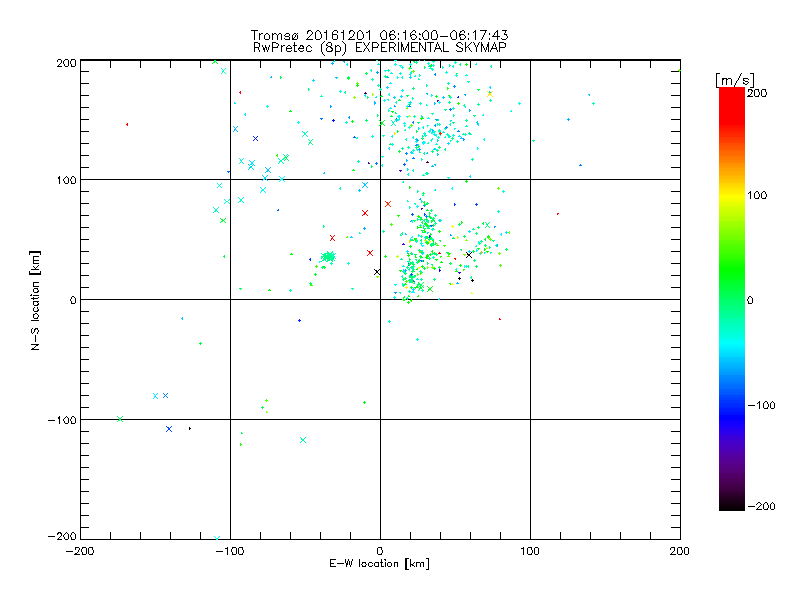Viewport: 800px width, 600px height.
Task: Click the x-axis tick label -100
Action: pyautogui.click(x=230, y=551)
